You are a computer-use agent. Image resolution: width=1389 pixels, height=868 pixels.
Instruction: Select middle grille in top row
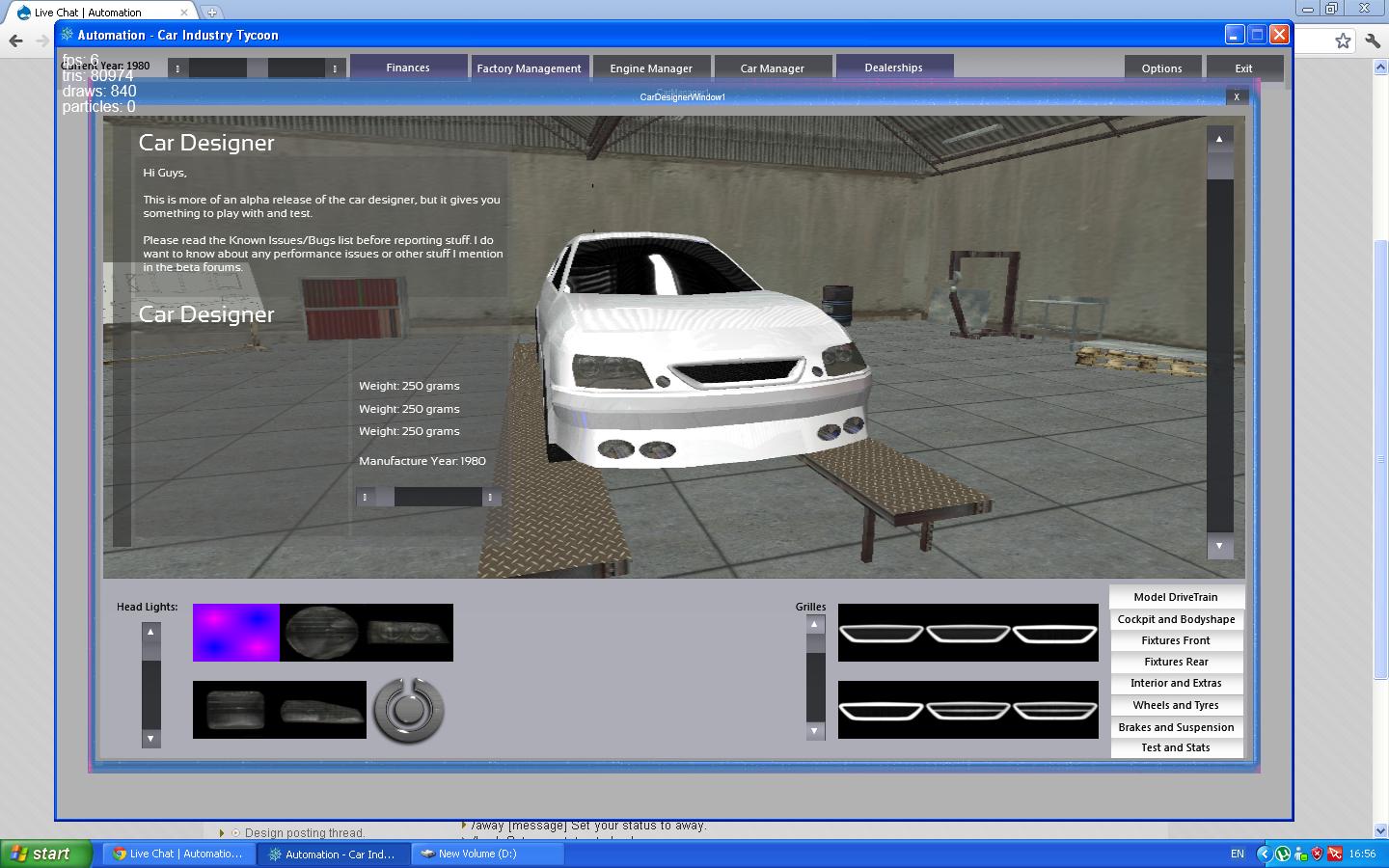click(967, 633)
